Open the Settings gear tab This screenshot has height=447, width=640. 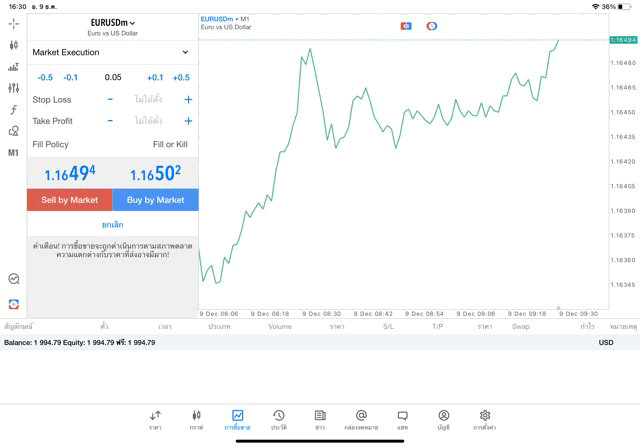484,419
